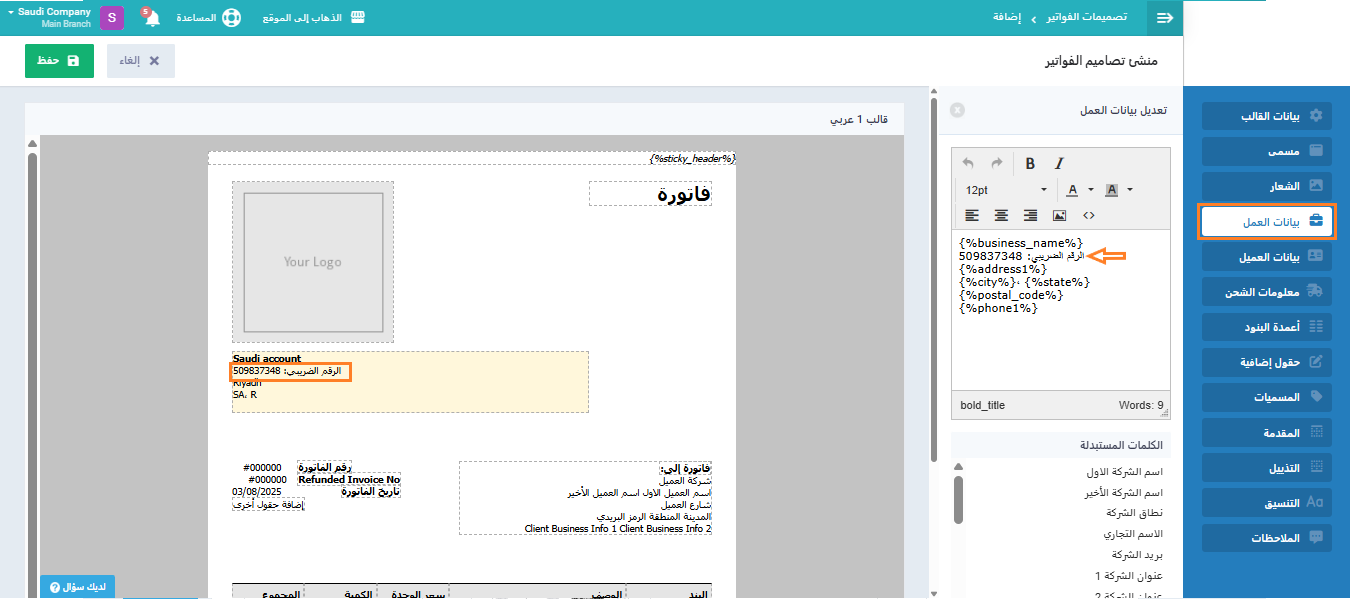1350x599 pixels.
Task: Click the Your Logo placeholder in preview
Action: pos(313,262)
